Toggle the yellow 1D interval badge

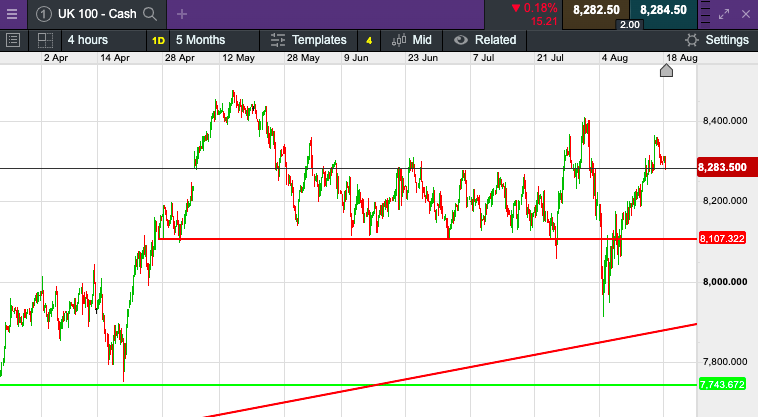pos(158,40)
